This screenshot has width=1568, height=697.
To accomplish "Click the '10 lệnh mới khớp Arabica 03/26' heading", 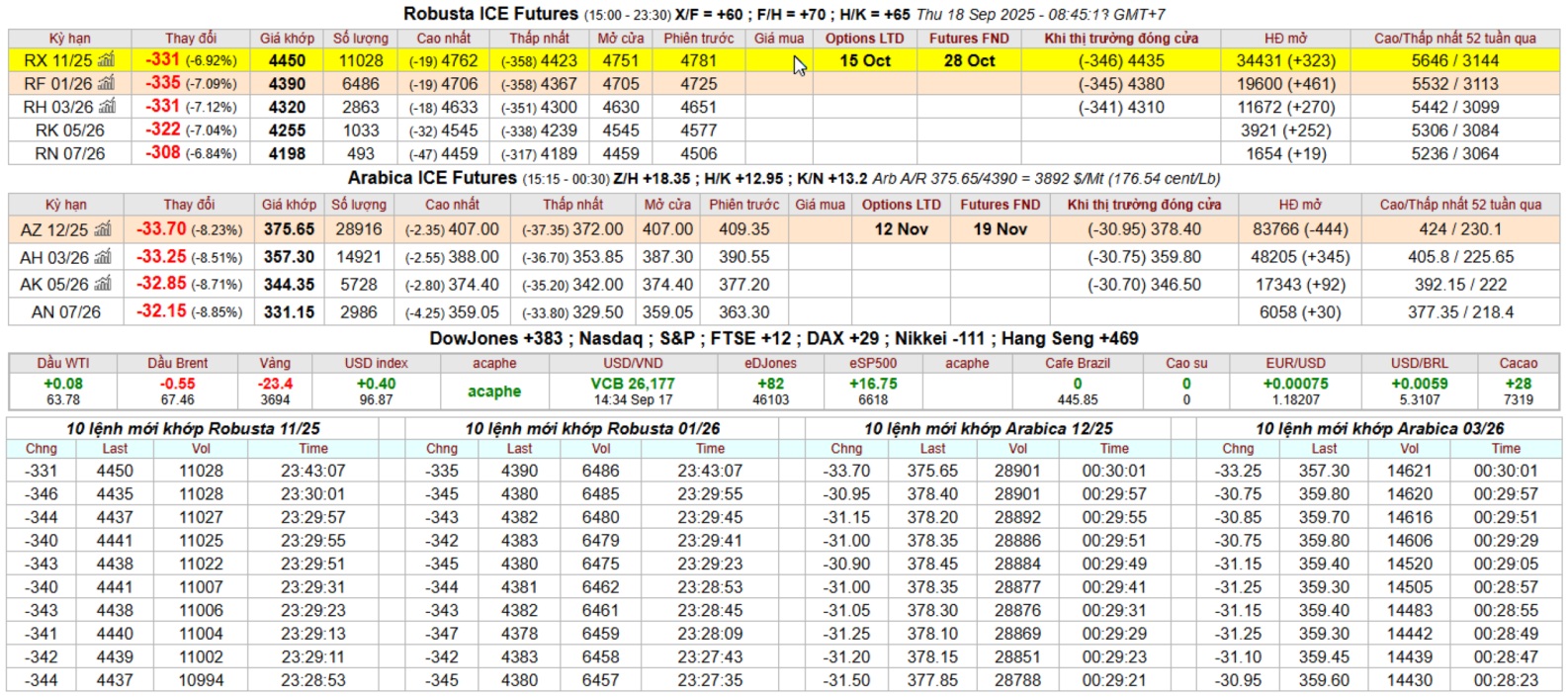I will (1379, 429).
